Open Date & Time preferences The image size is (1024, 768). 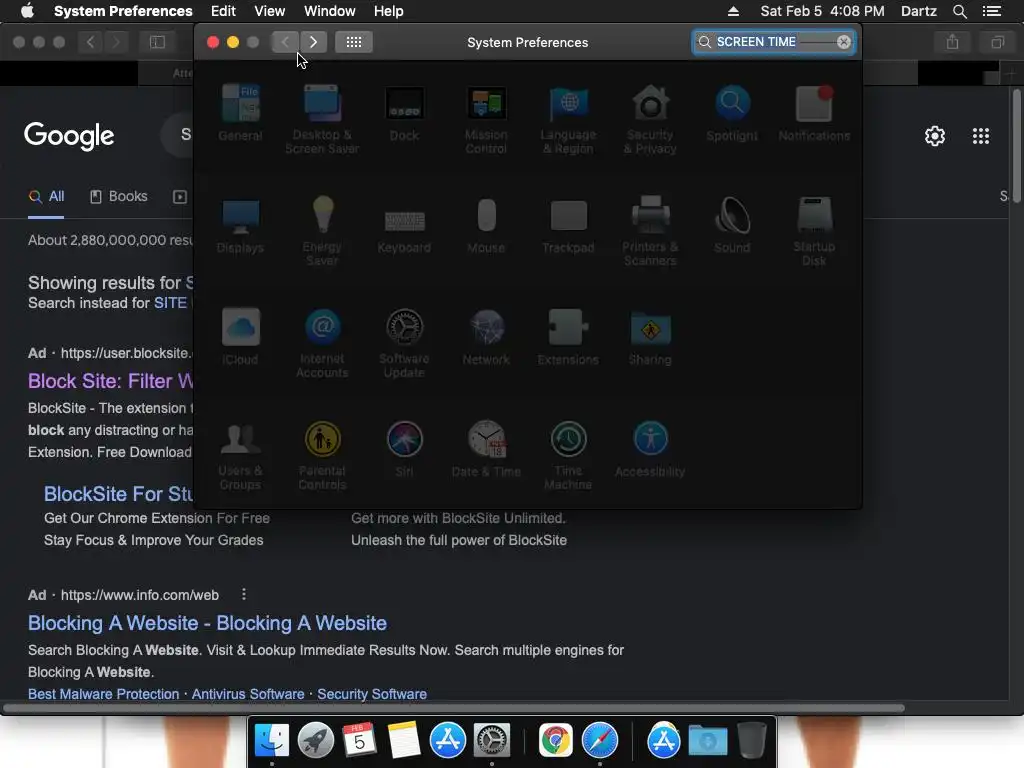486,449
